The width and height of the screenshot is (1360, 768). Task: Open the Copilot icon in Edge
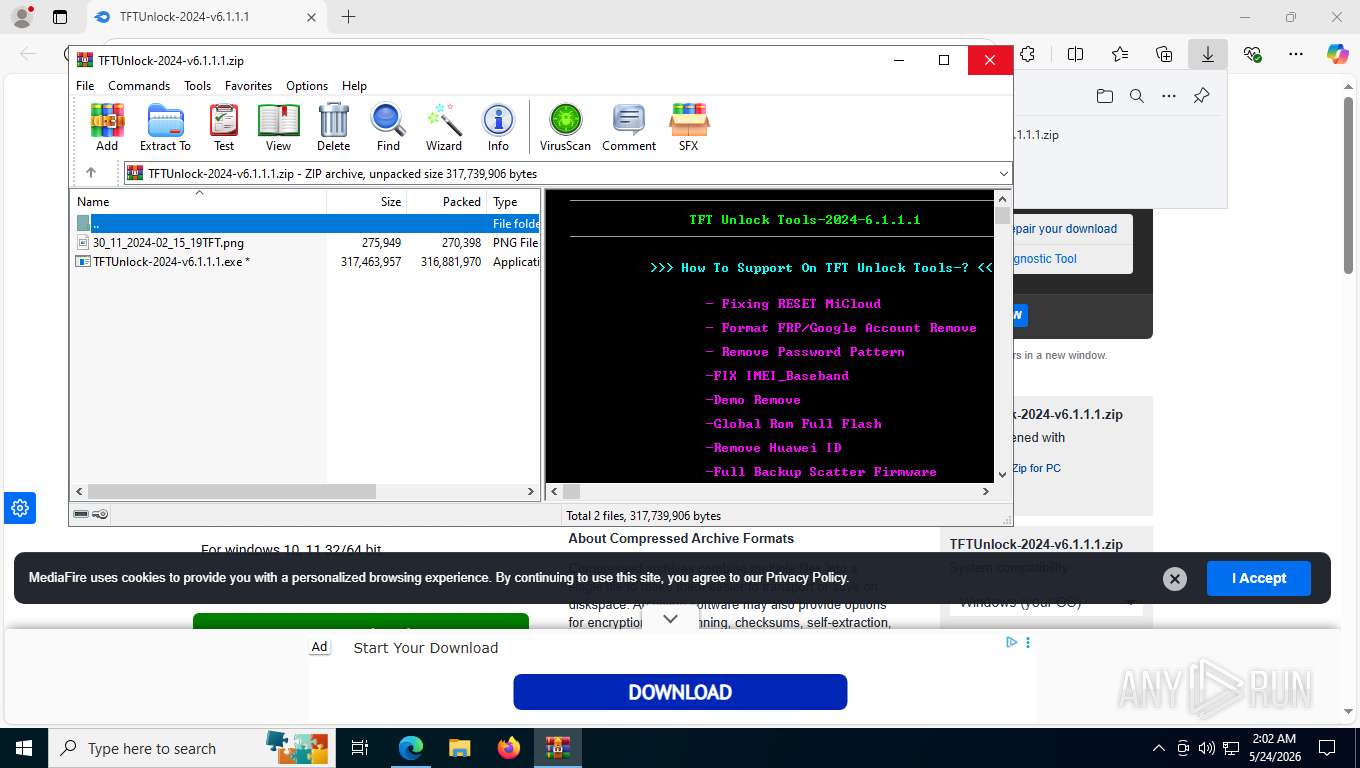[x=1338, y=54]
